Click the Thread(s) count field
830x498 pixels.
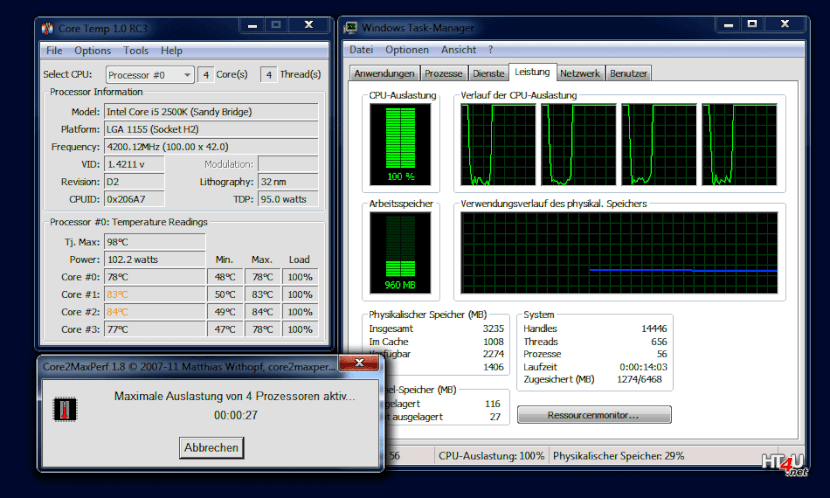[269, 75]
